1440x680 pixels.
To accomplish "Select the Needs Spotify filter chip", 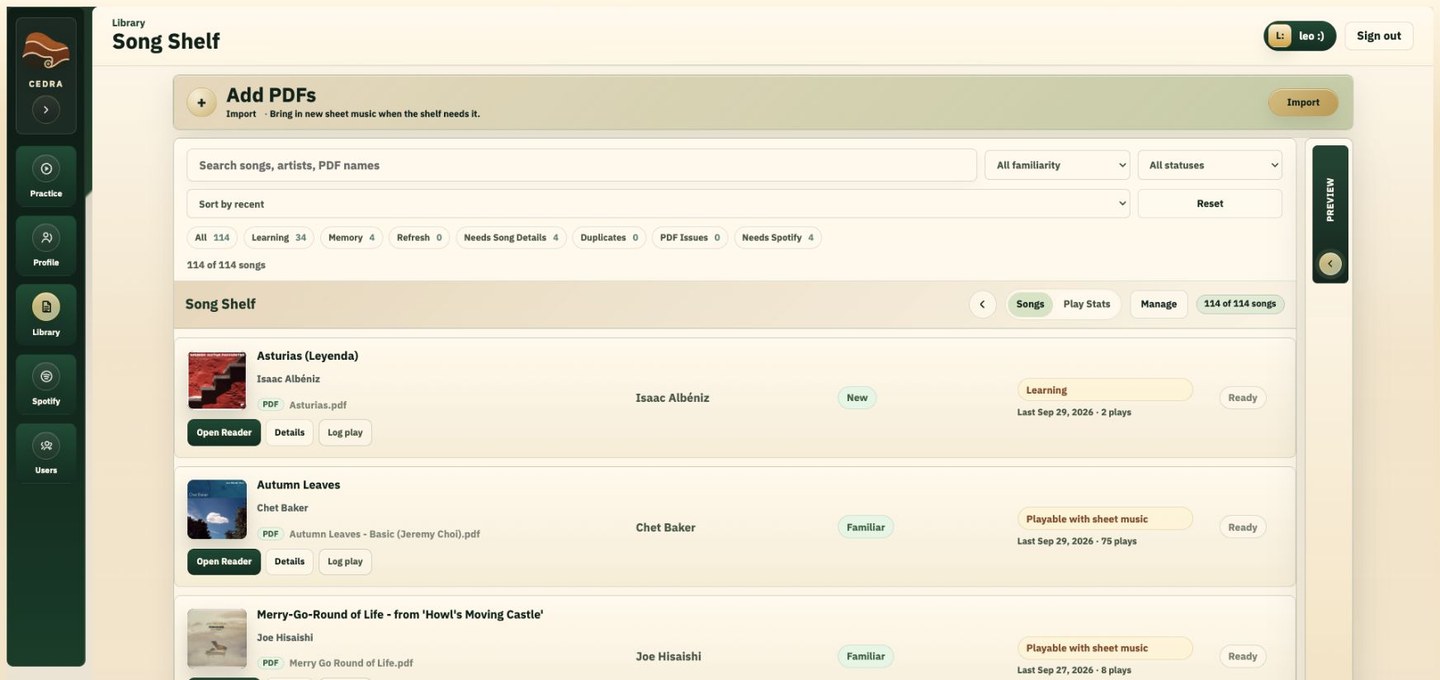I will [777, 238].
